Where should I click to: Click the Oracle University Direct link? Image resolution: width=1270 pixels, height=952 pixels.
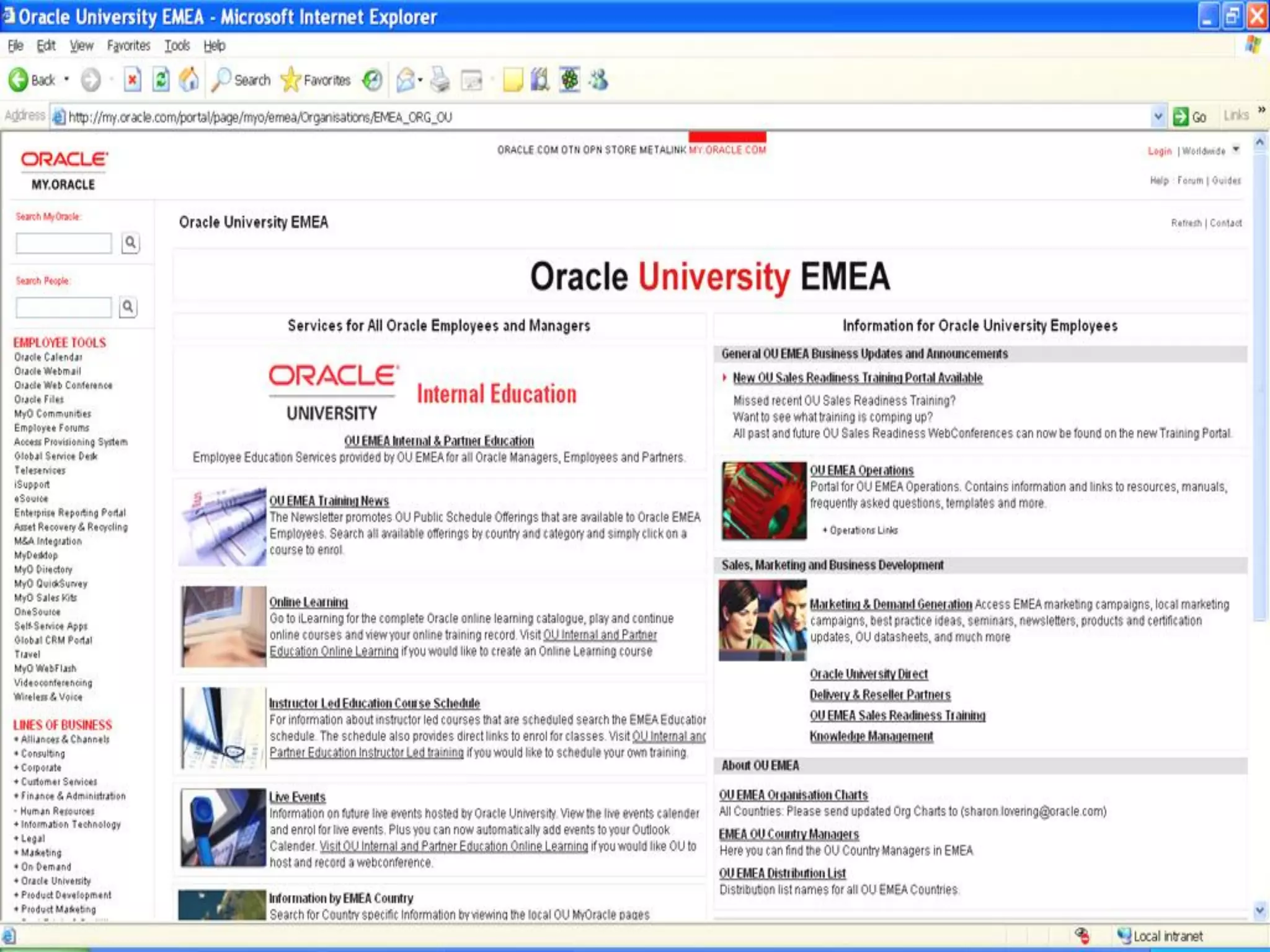[x=868, y=674]
